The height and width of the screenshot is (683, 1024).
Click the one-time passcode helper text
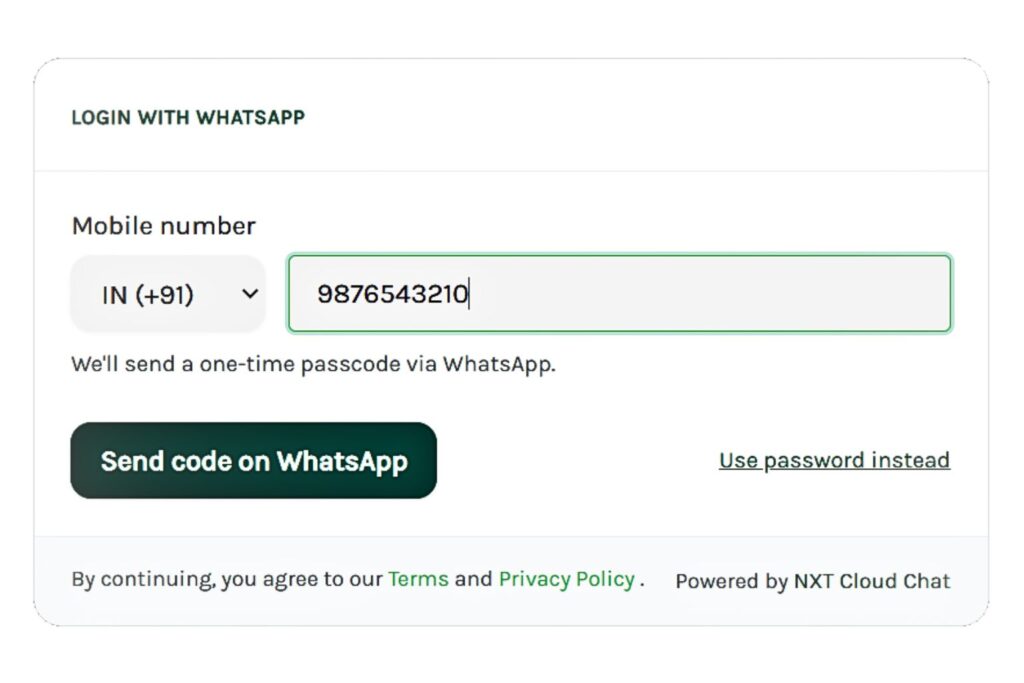[313, 364]
